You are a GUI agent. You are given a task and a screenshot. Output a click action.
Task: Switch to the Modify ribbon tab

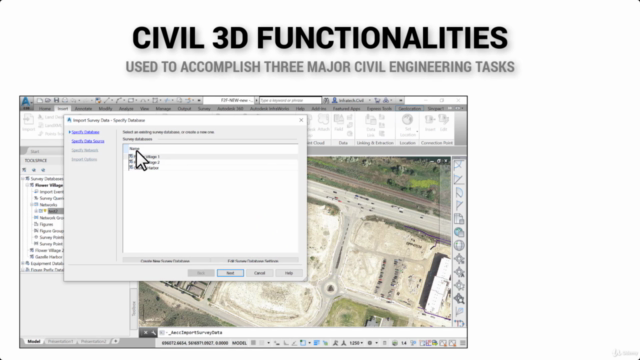coord(105,109)
